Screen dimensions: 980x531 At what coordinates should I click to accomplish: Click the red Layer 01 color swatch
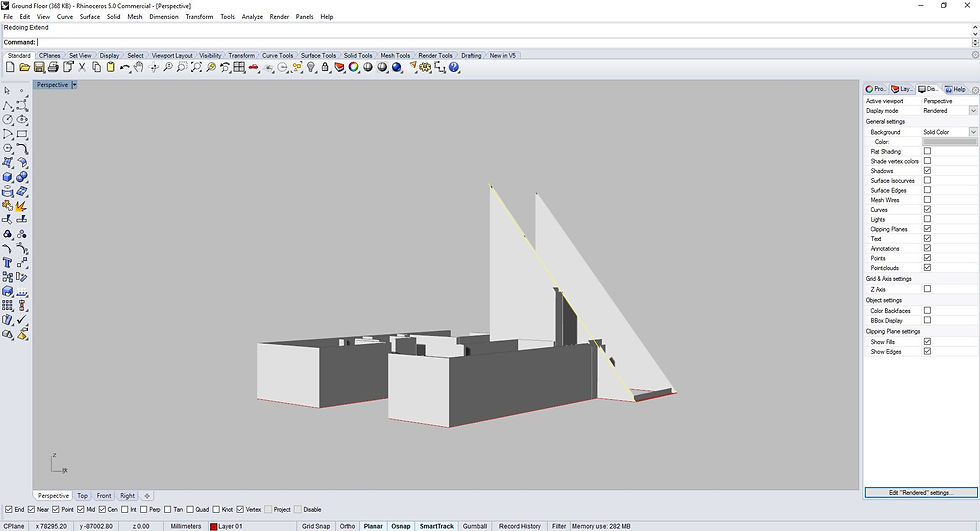tap(213, 526)
